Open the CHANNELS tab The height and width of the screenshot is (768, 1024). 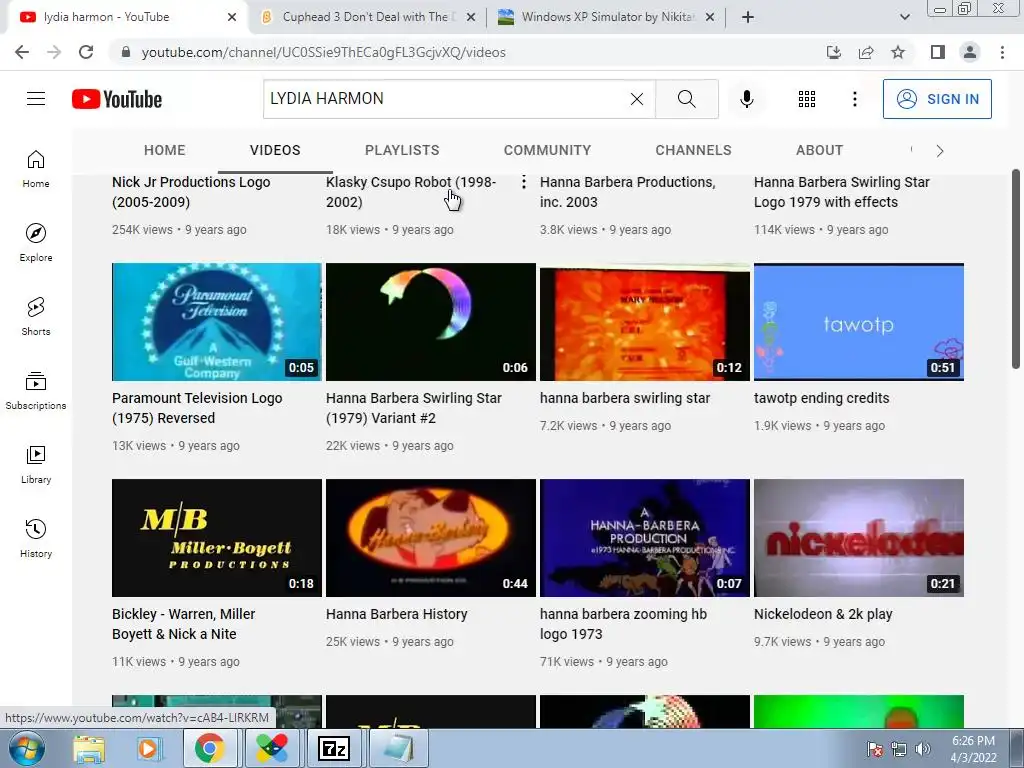click(693, 150)
